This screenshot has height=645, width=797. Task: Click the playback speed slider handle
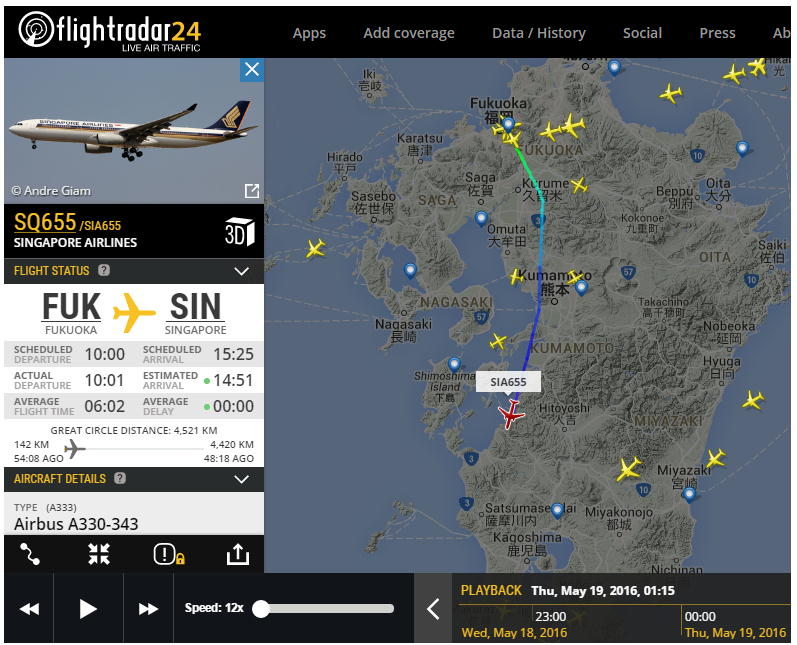point(261,608)
